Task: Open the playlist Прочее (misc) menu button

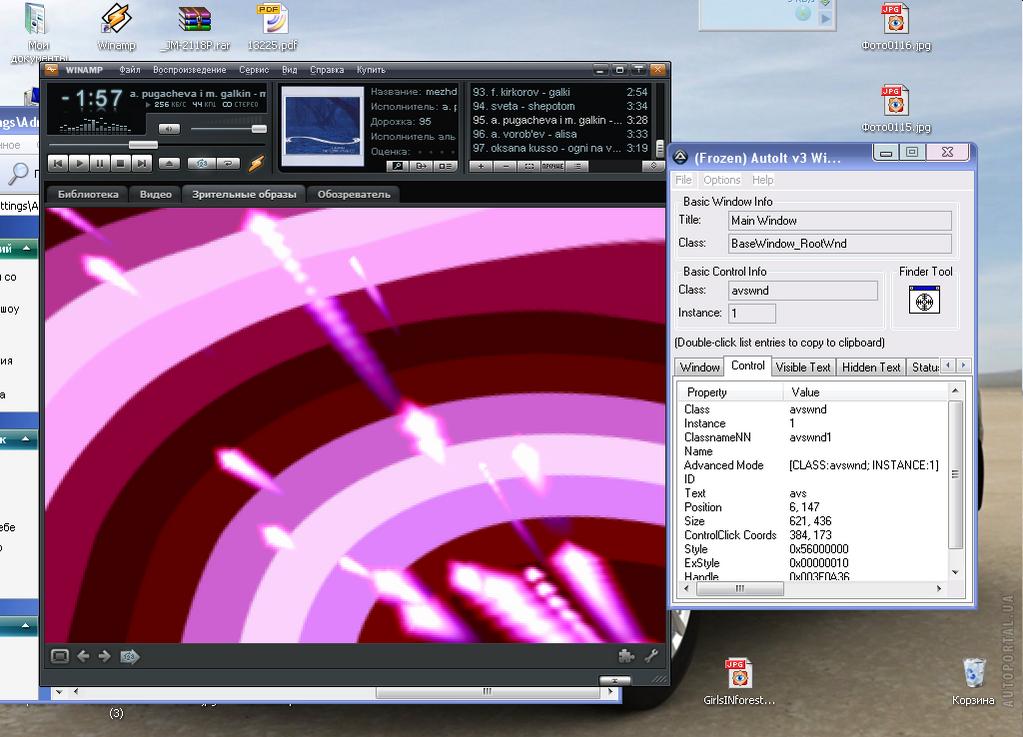Action: pos(552,166)
